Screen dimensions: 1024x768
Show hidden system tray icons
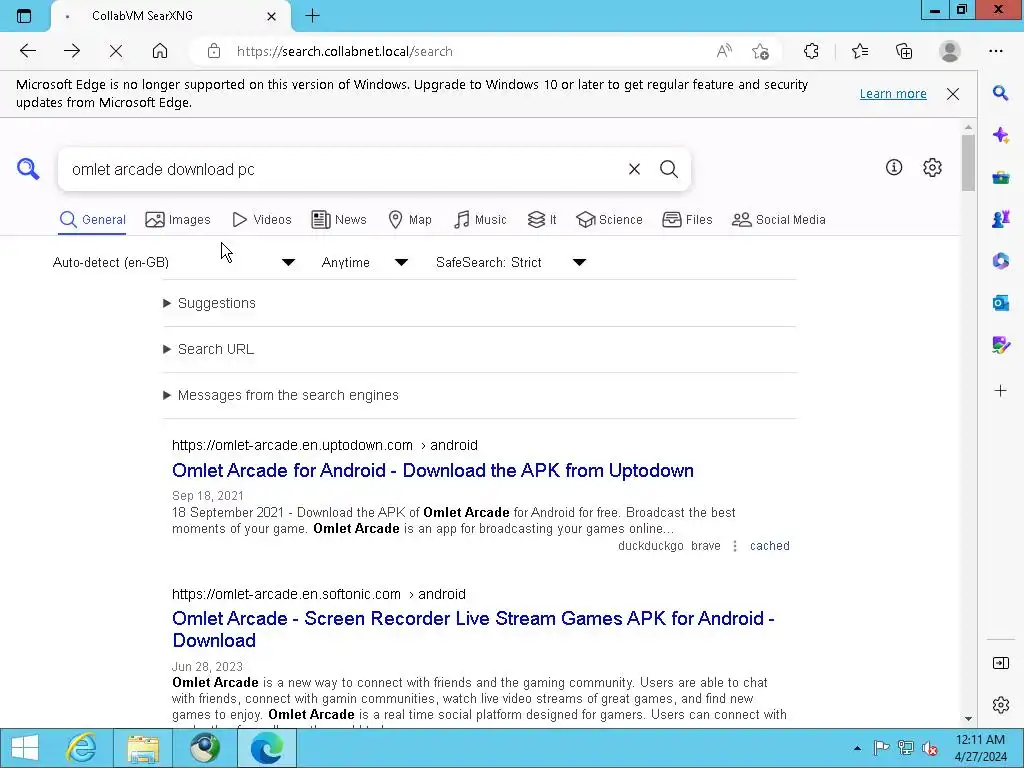click(857, 748)
